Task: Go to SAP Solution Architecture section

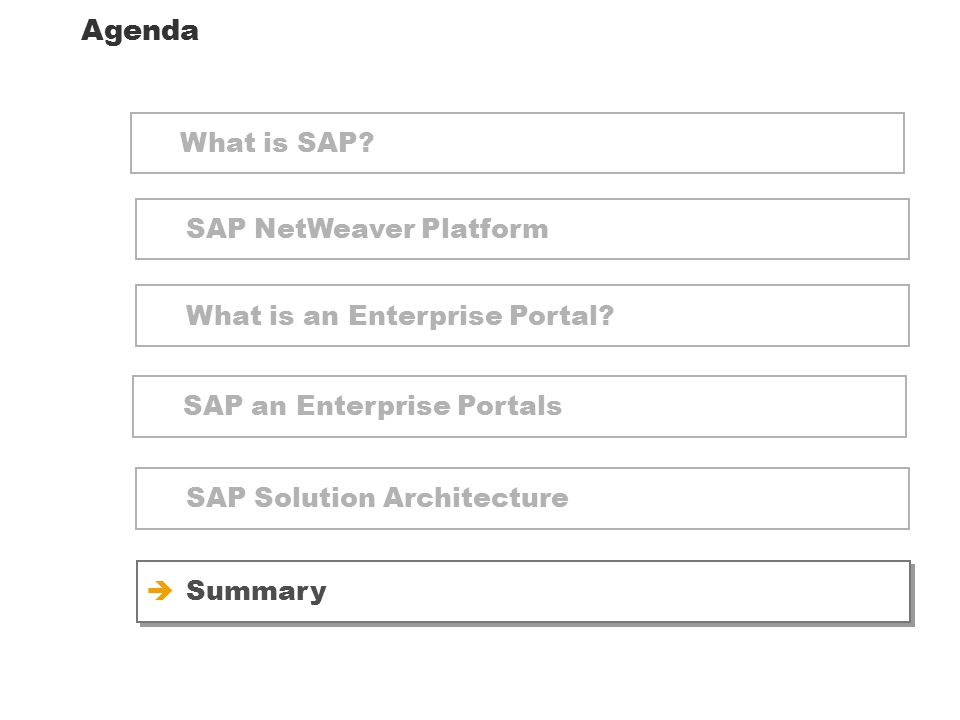Action: pyautogui.click(x=522, y=498)
